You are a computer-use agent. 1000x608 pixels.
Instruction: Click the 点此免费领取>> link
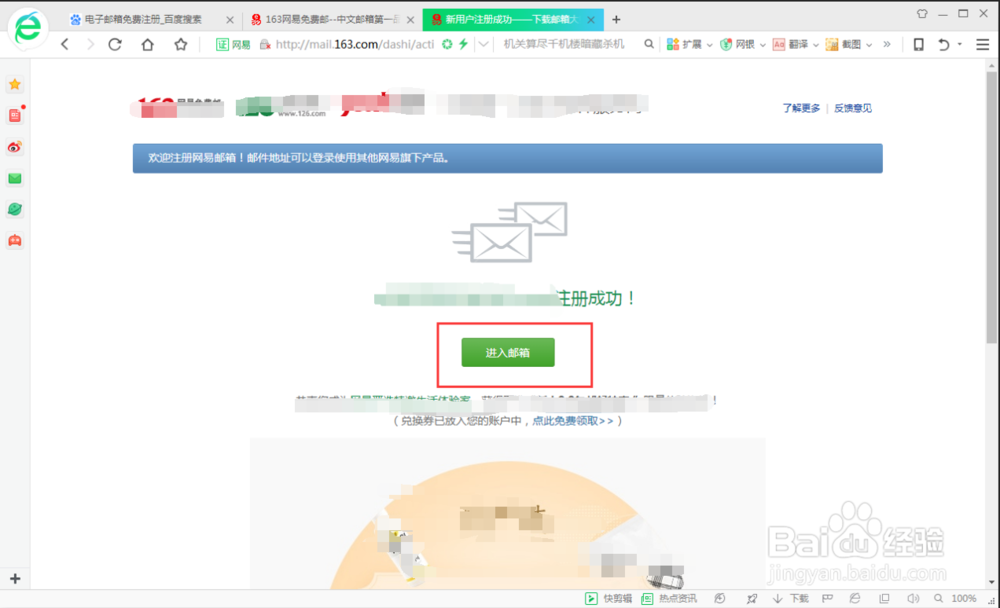[x=573, y=421]
